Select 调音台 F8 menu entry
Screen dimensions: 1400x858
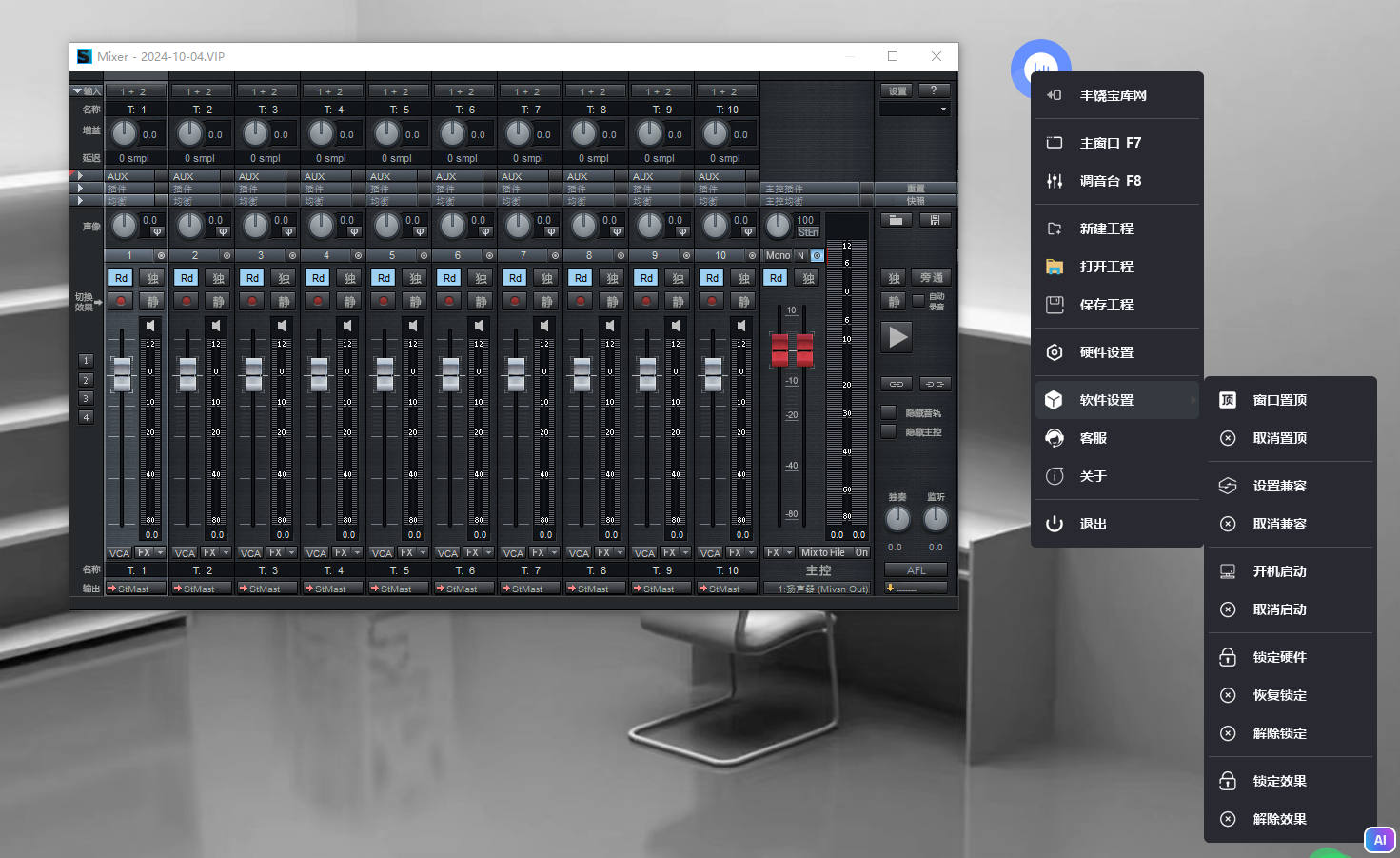pyautogui.click(x=1117, y=181)
